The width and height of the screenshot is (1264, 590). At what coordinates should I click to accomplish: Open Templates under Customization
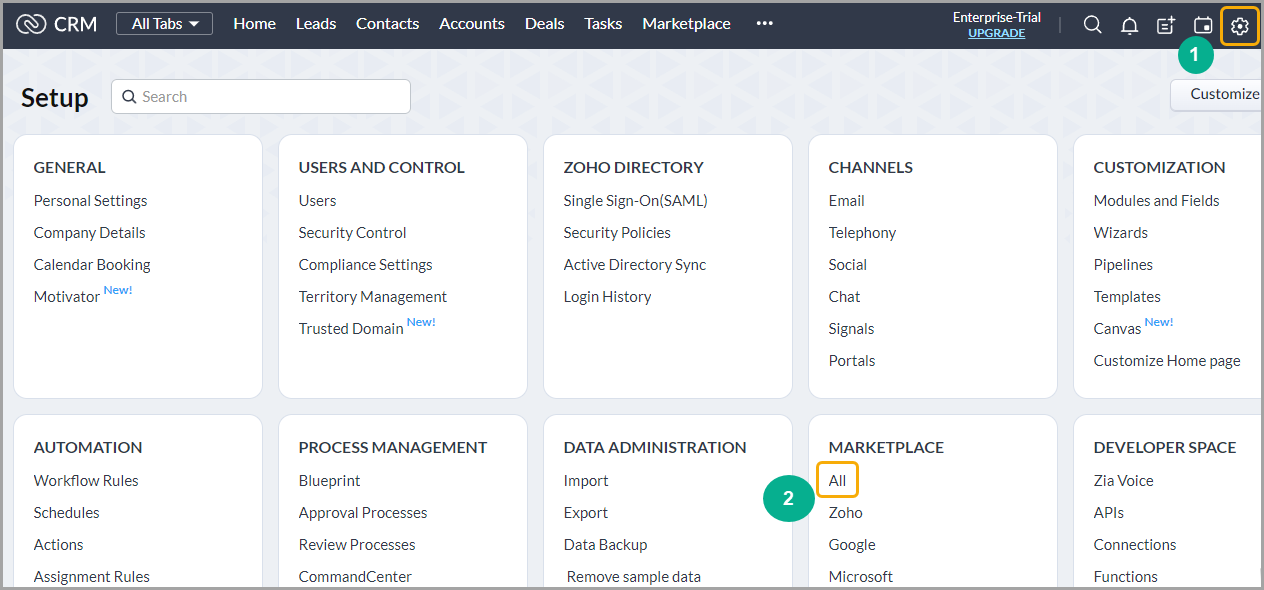[x=1127, y=297]
